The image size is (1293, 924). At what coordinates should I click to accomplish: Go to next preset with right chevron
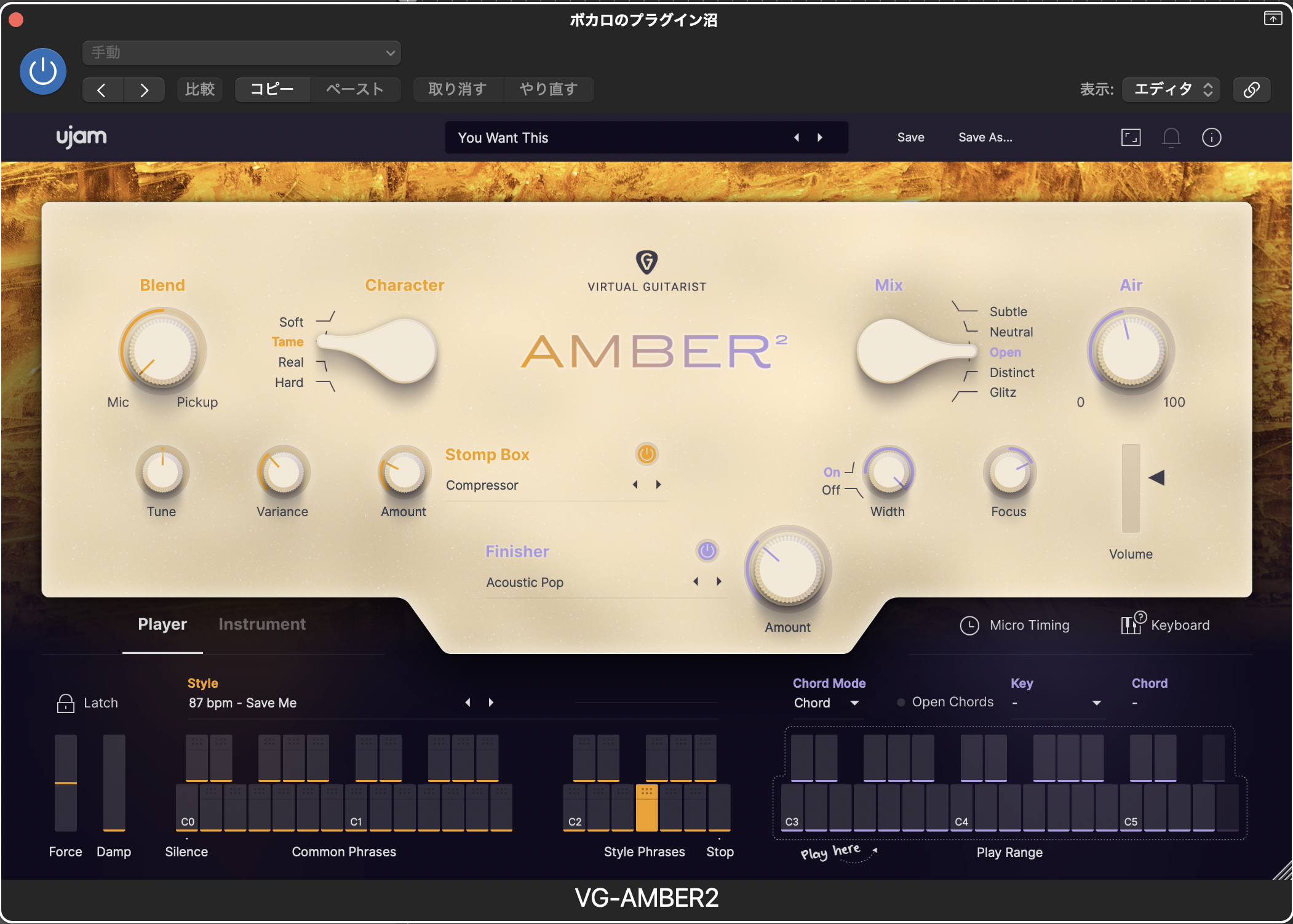tap(144, 90)
